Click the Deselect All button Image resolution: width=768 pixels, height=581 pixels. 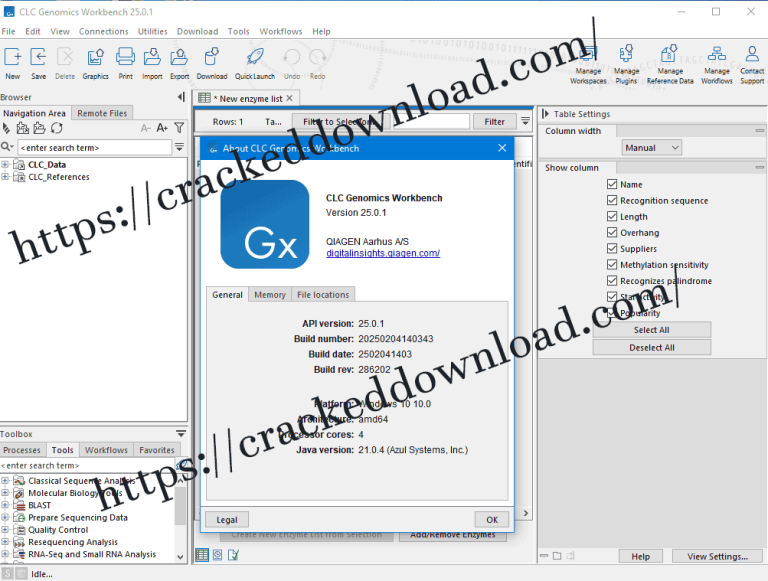[651, 347]
